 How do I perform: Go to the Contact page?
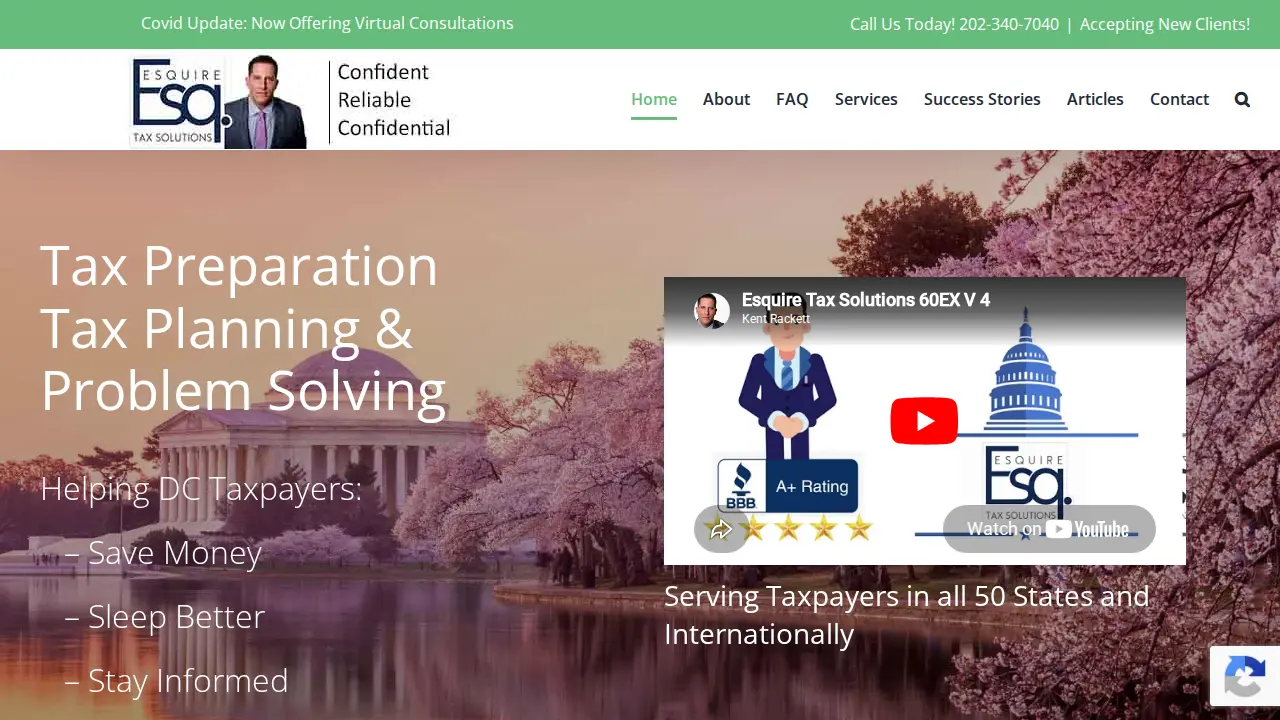coord(1179,99)
